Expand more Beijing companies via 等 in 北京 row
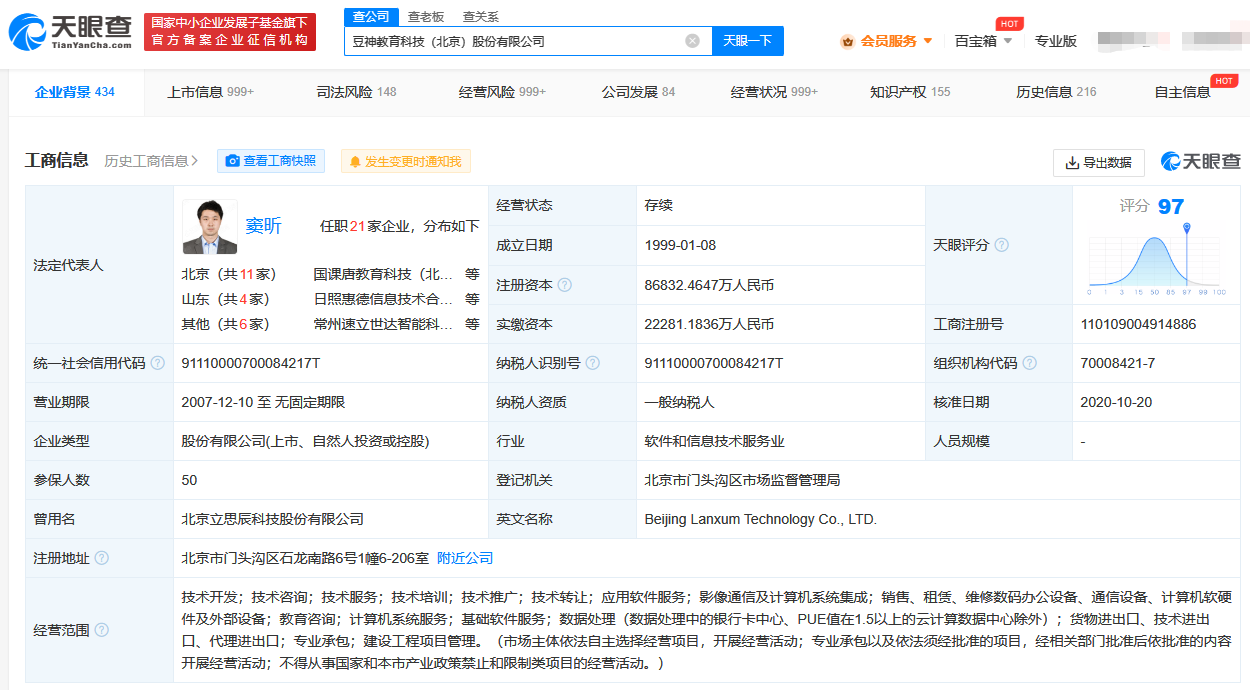Image resolution: width=1250 pixels, height=690 pixels. tap(472, 274)
